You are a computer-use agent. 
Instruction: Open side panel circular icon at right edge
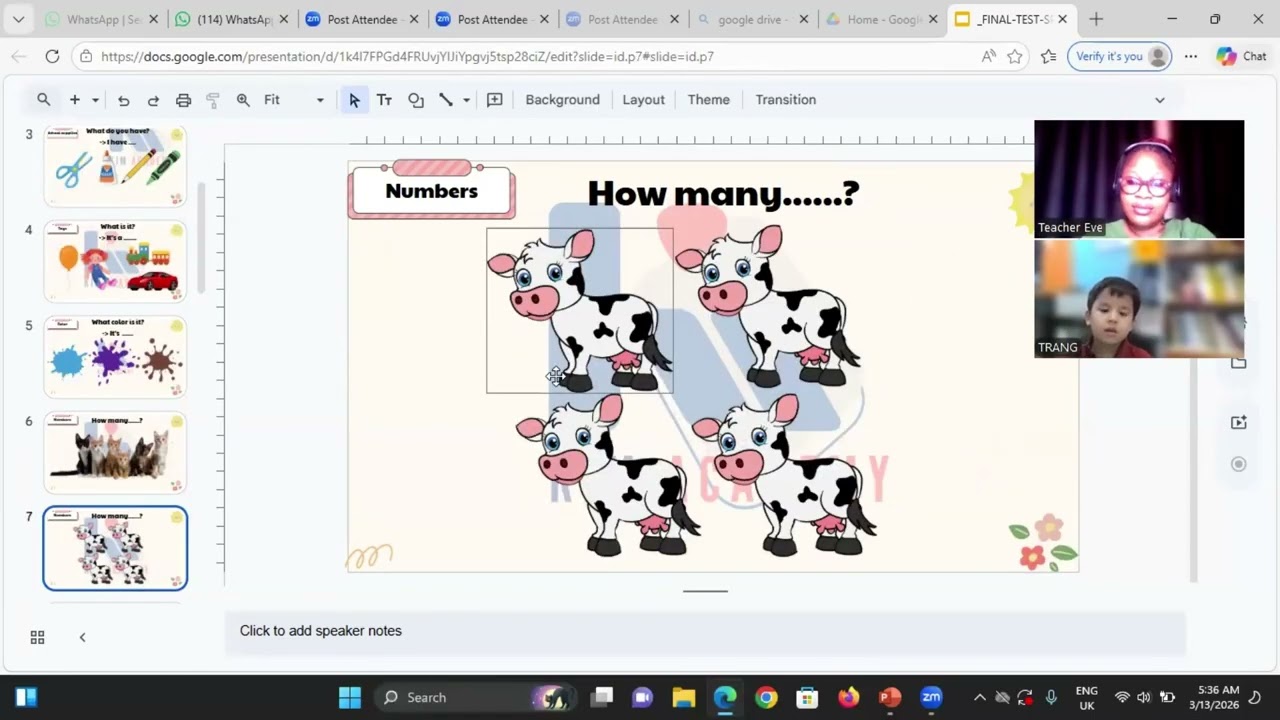coord(1238,464)
